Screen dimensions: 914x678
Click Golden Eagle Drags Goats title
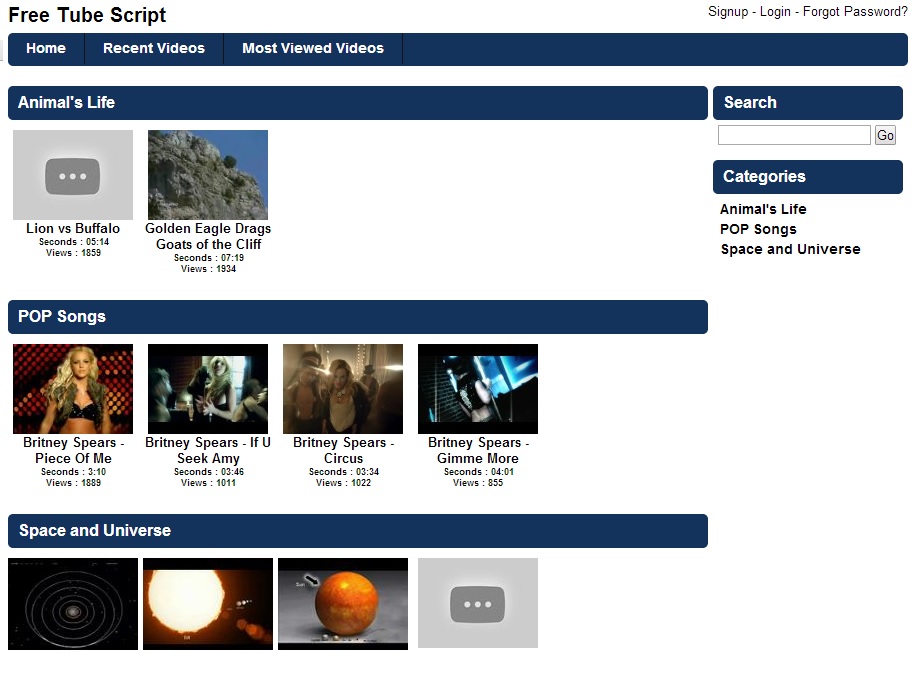[208, 236]
